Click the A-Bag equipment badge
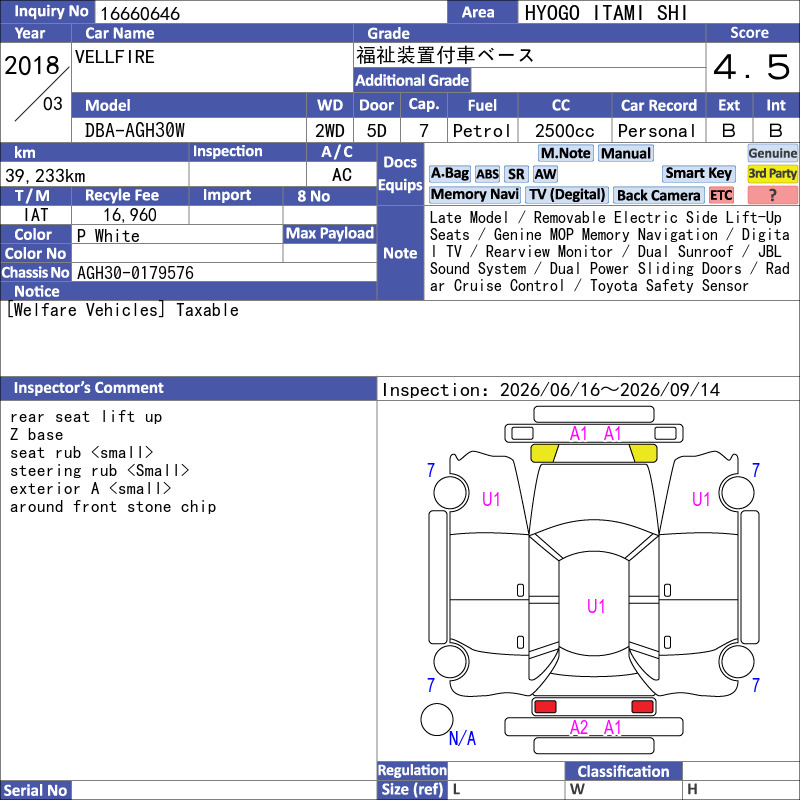The height and width of the screenshot is (800, 800). [449, 174]
